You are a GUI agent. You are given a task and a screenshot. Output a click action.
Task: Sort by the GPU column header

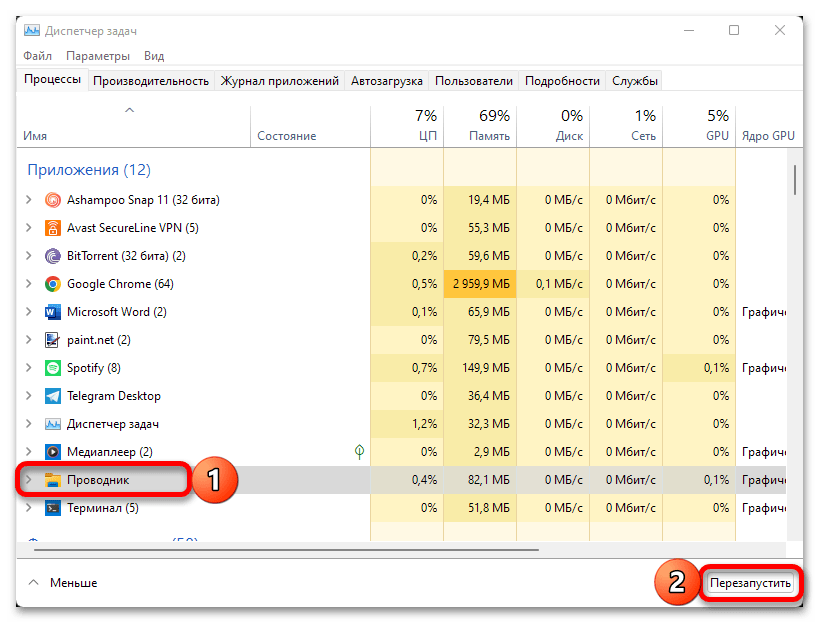(699, 126)
